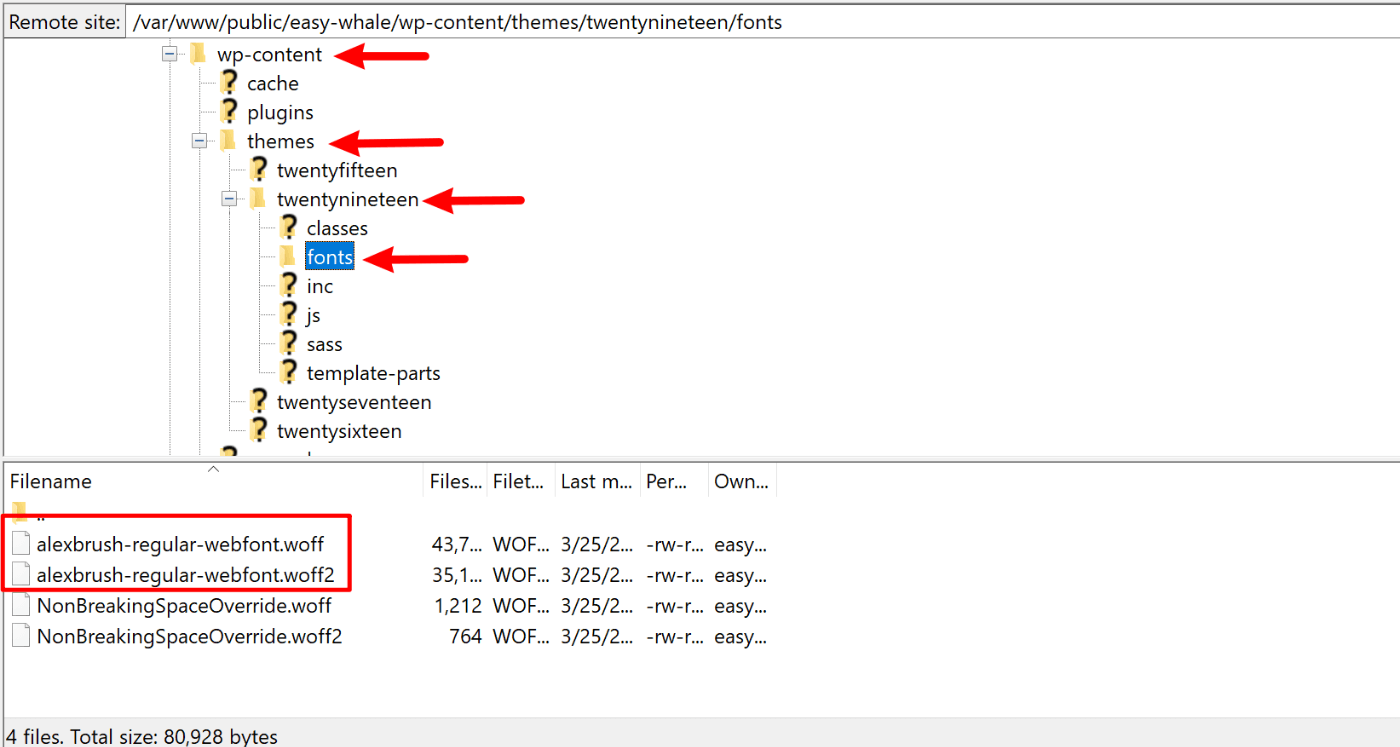Click the fonts folder icon
Viewport: 1400px width, 747px height.
[x=288, y=257]
